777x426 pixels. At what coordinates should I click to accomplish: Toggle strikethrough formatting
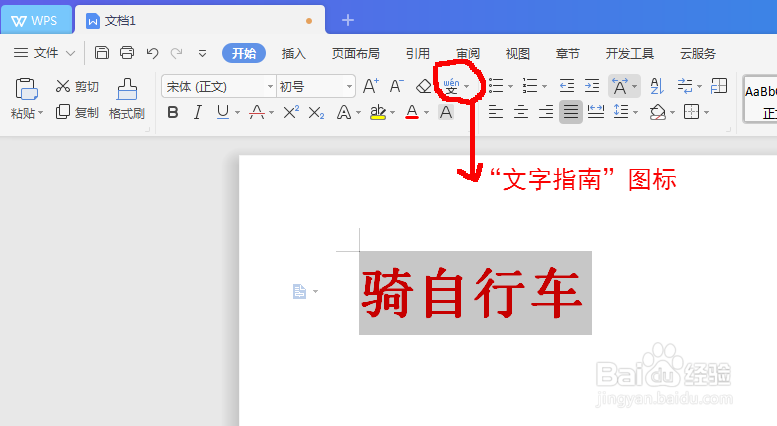[257, 112]
